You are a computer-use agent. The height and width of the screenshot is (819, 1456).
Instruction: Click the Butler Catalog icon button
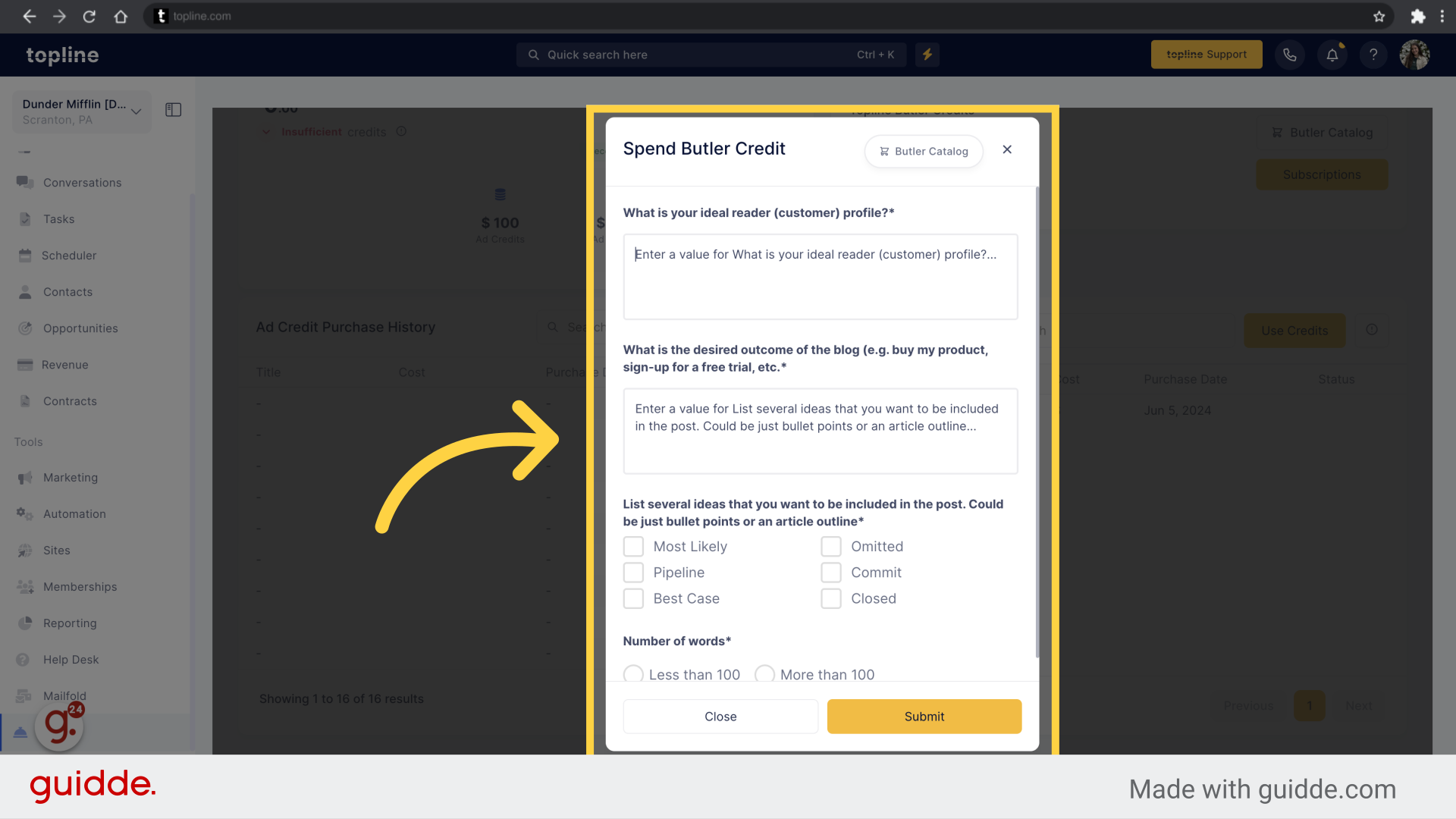[921, 150]
